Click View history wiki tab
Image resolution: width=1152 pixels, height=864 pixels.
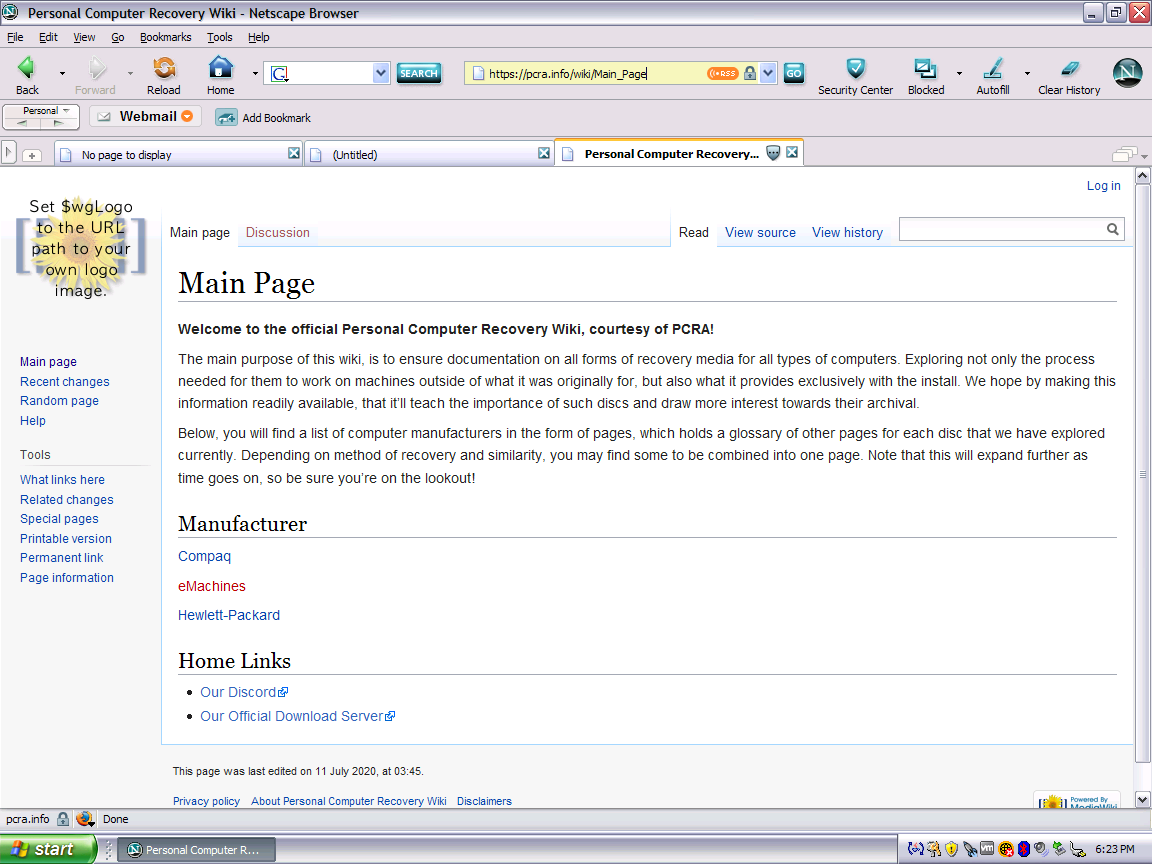(x=847, y=232)
